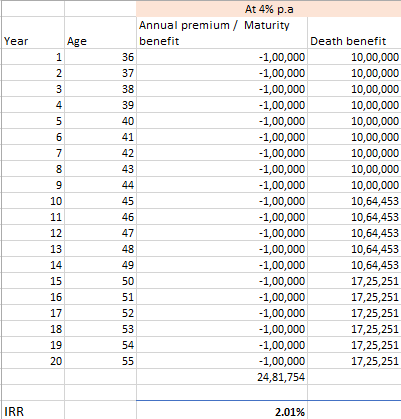
Task: Click the 'Death benefit' header cell
Action: (354, 33)
